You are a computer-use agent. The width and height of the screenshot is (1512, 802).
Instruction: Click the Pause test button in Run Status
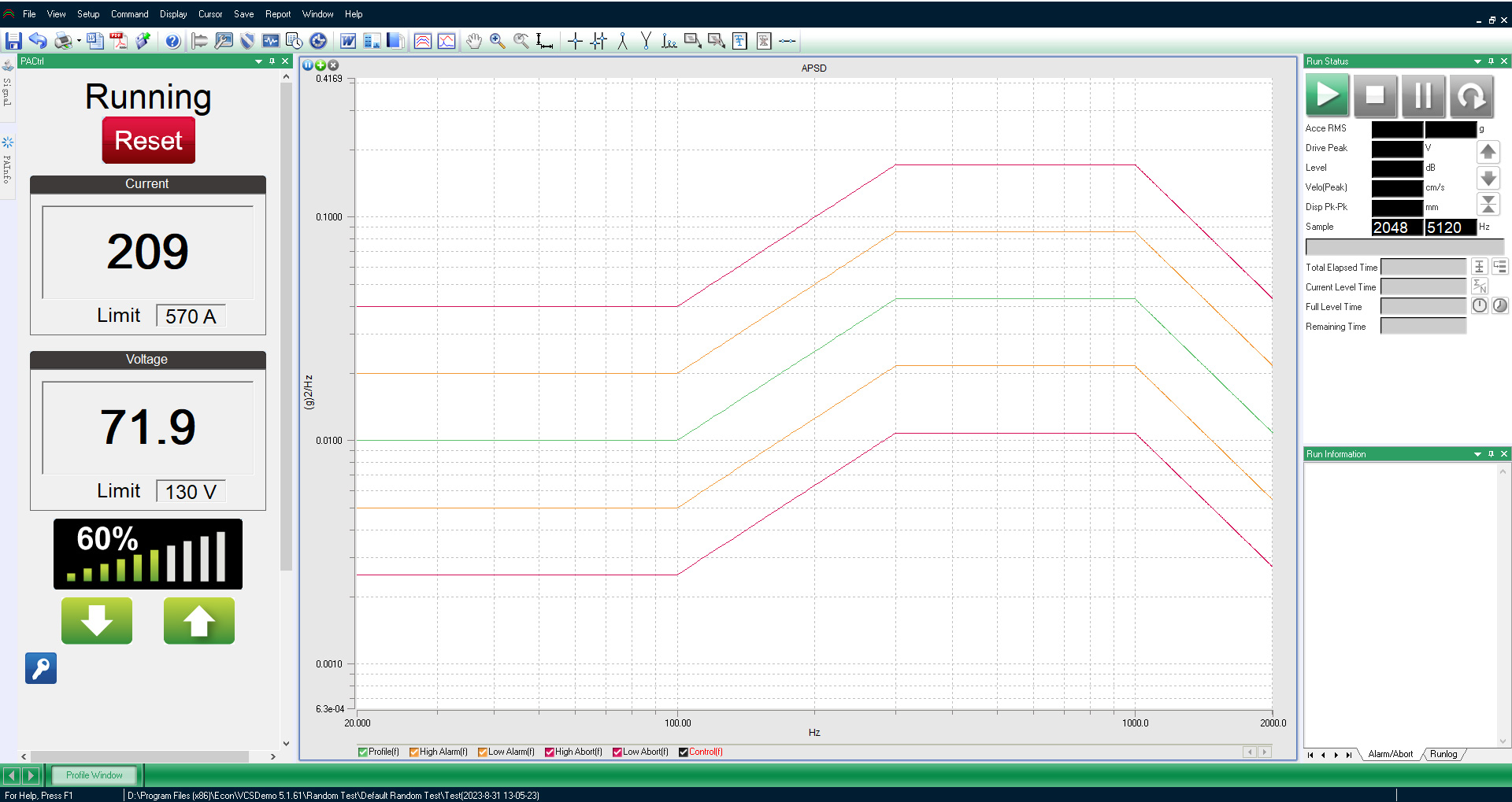click(1423, 95)
